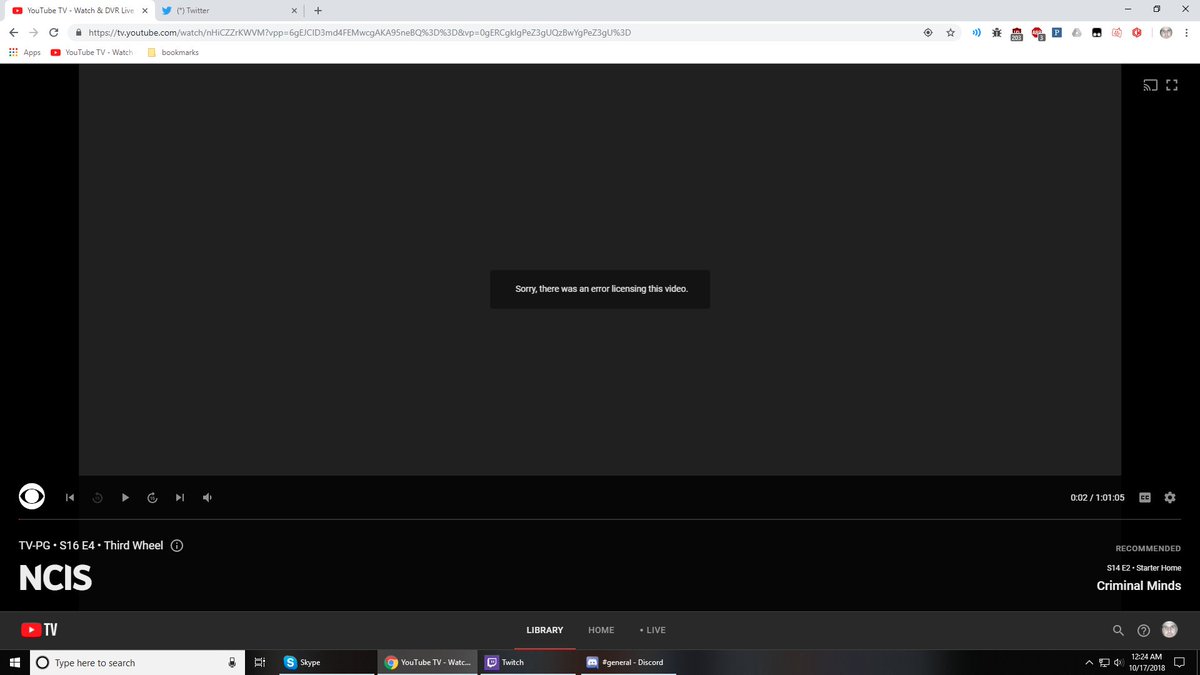Bookmark this page with the star
Screen dimensions: 1200x675
(x=950, y=32)
